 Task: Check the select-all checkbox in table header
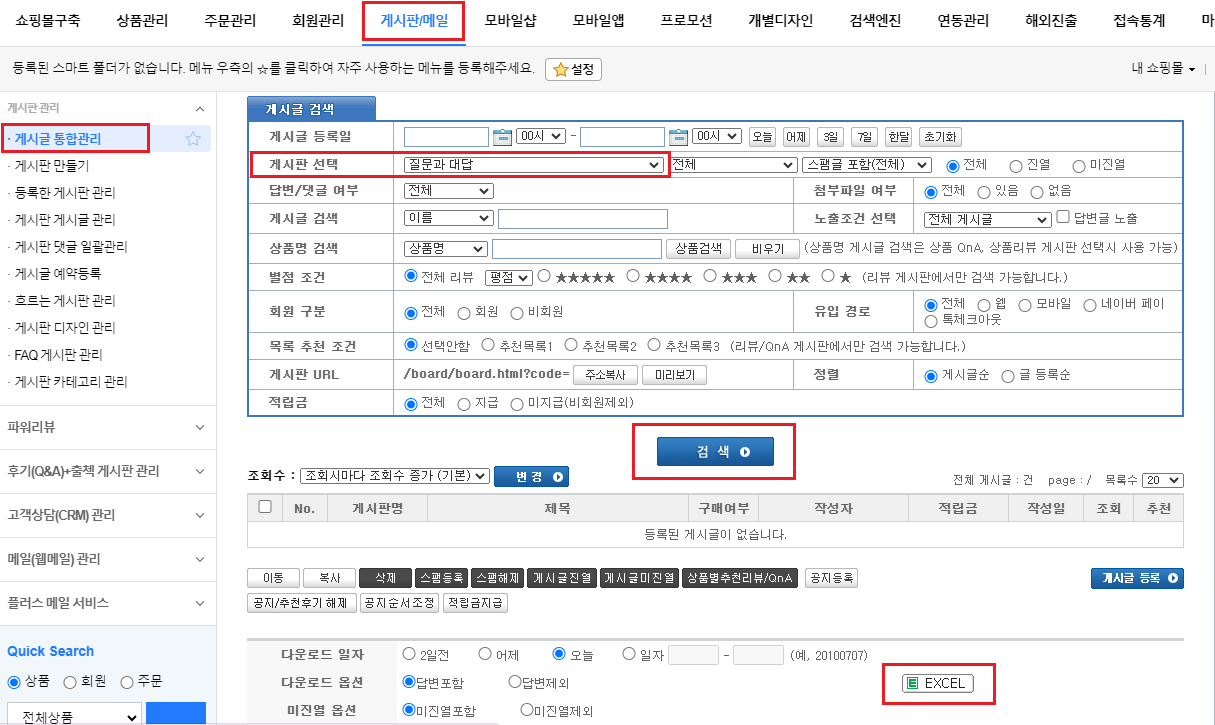click(x=265, y=507)
